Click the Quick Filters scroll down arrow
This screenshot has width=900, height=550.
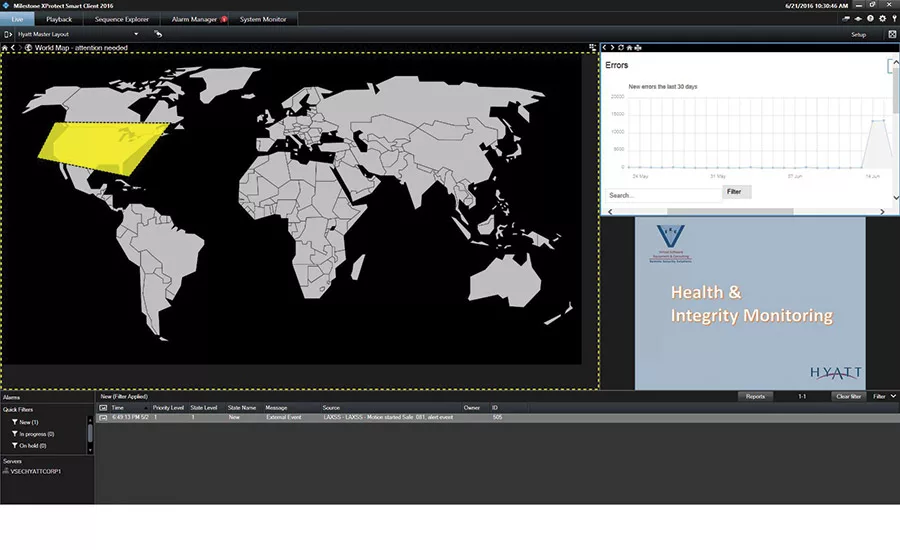click(x=90, y=451)
